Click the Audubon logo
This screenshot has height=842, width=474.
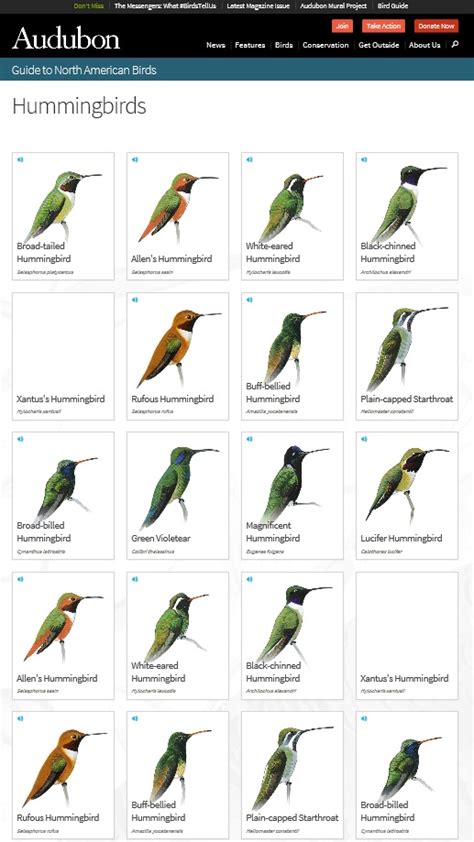pos(66,39)
